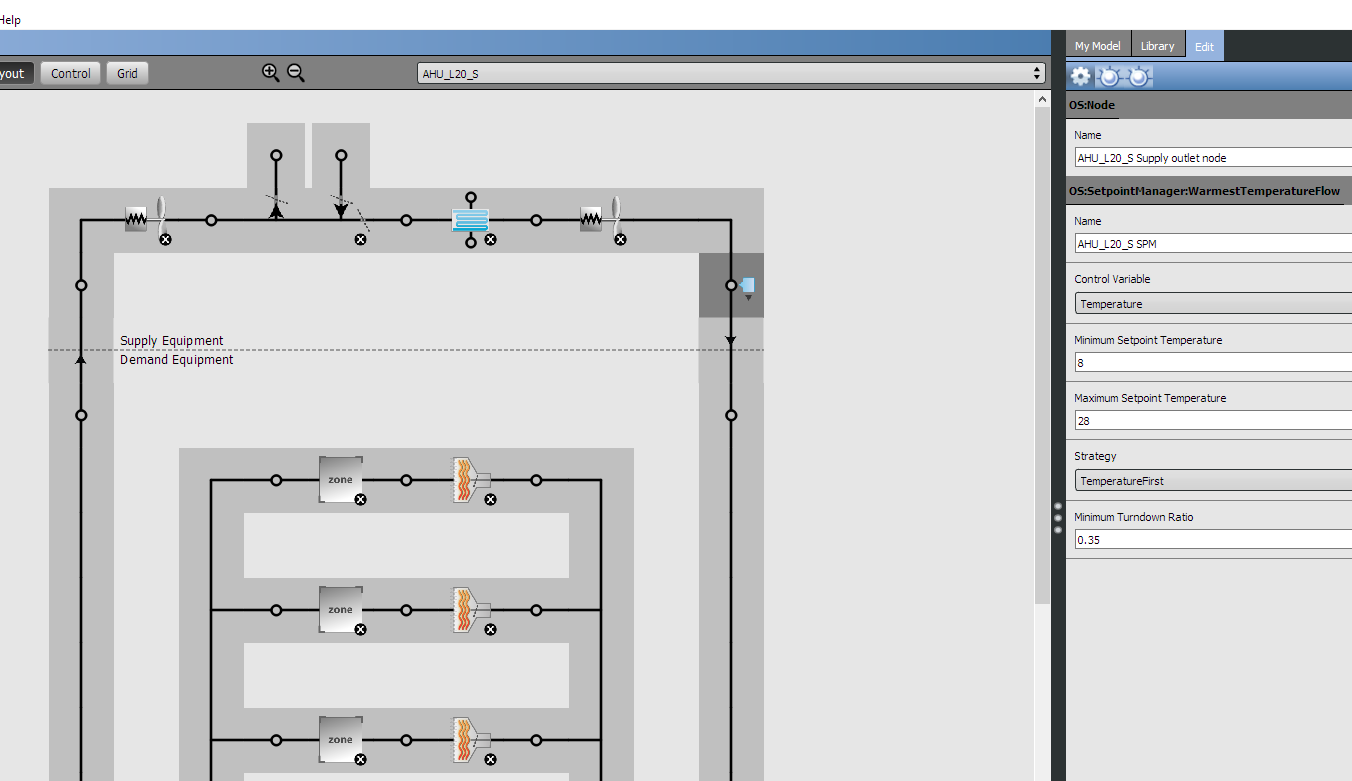Click the Minimum Setpoint Temperature field
This screenshot has width=1352, height=781.
click(1213, 362)
